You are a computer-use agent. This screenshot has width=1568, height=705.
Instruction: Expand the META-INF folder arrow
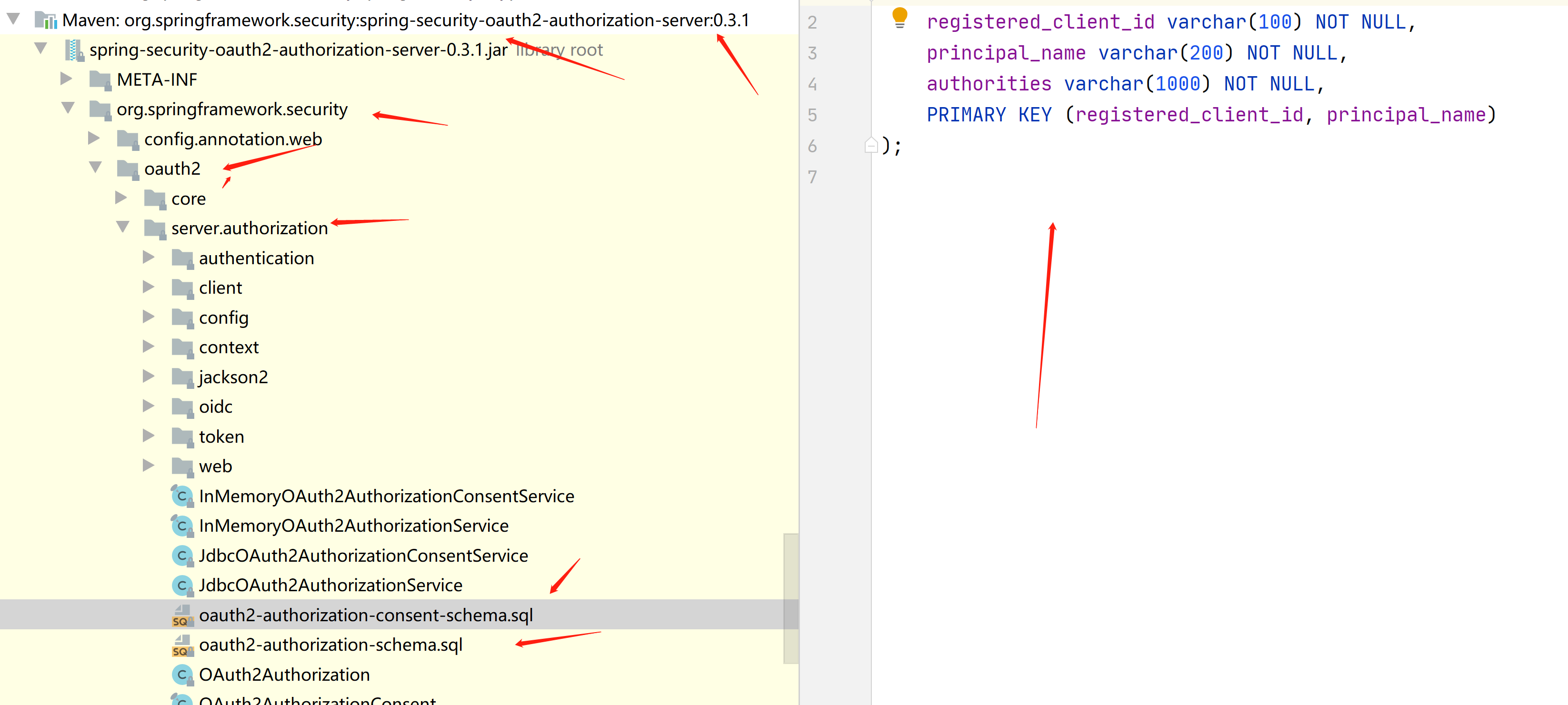click(66, 79)
